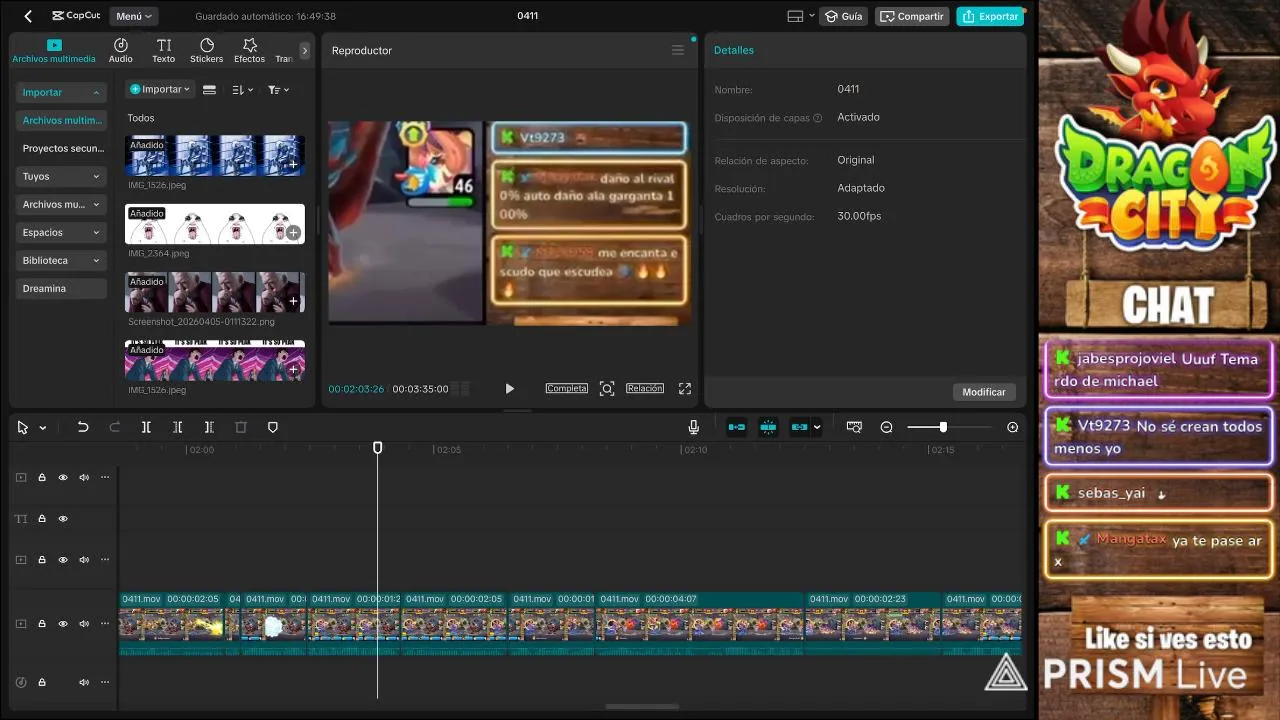Image resolution: width=1280 pixels, height=720 pixels.
Task: Click the delete-right trim tool
Action: coord(209,427)
